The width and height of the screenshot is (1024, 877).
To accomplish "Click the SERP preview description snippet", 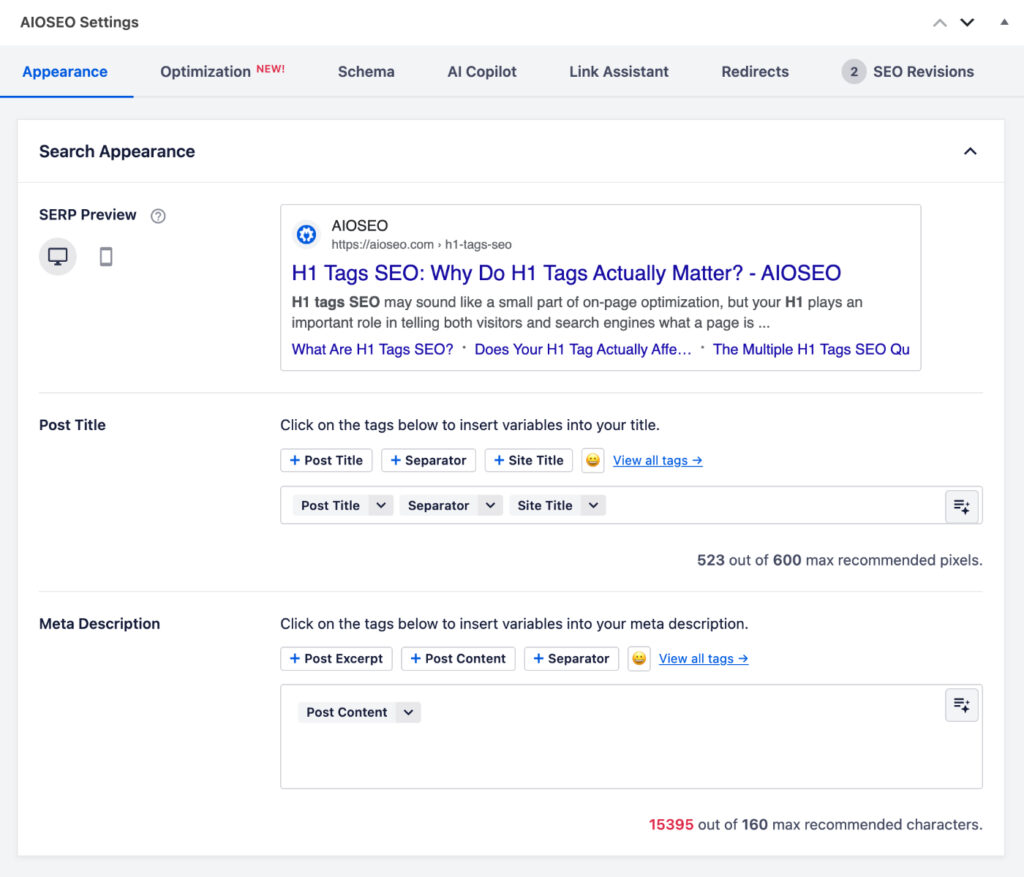I will tap(577, 312).
